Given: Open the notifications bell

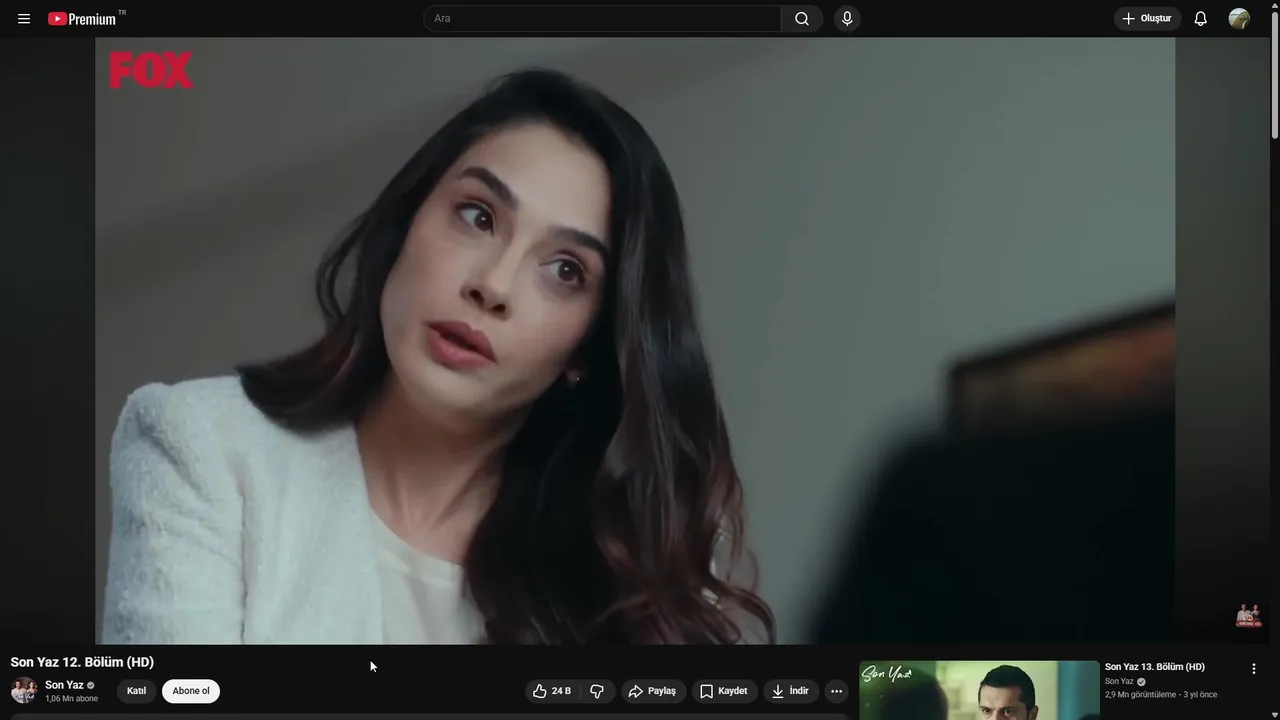Looking at the screenshot, I should coord(1201,19).
